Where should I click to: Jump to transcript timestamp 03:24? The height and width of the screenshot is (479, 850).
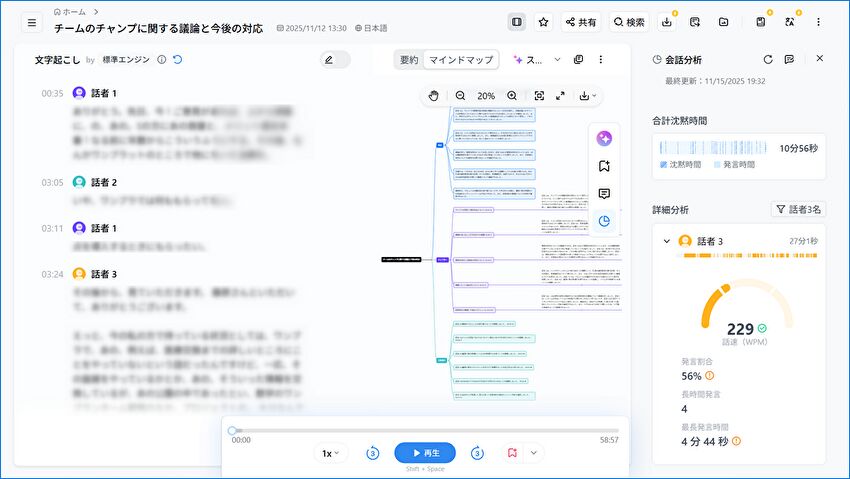click(52, 274)
